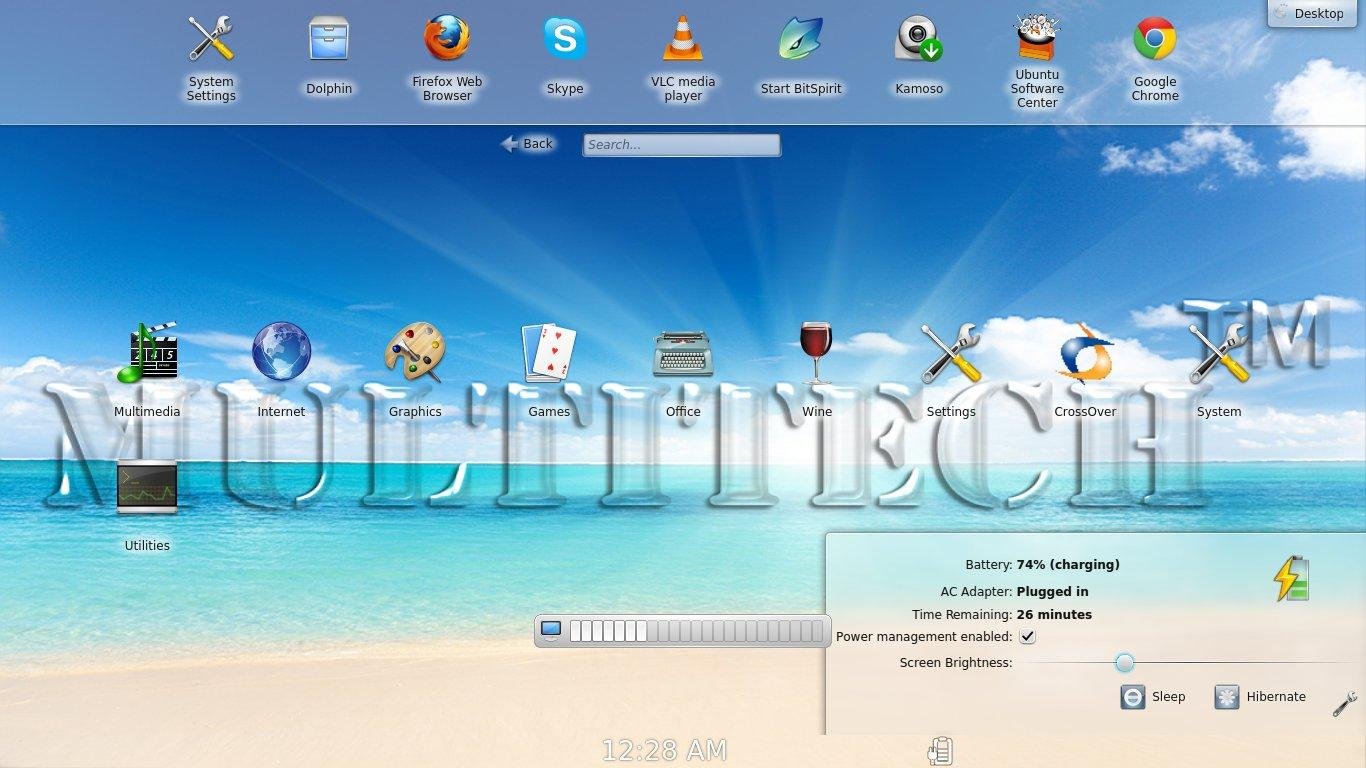The height and width of the screenshot is (768, 1366).
Task: Start BitSpirit from the favorites
Action: click(801, 55)
